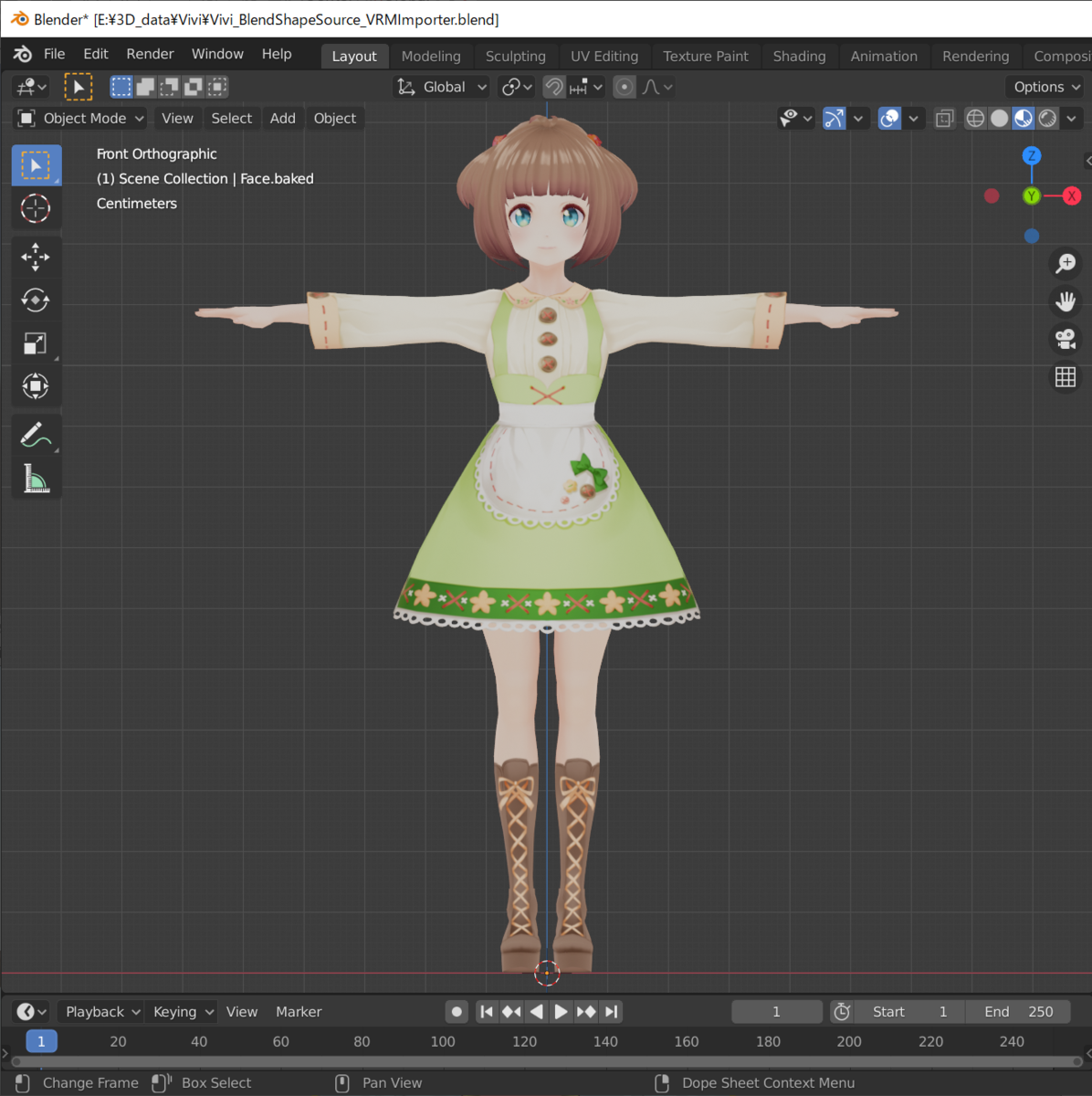Toggle the camera view icon
This screenshot has width=1092, height=1096.
tap(1066, 339)
